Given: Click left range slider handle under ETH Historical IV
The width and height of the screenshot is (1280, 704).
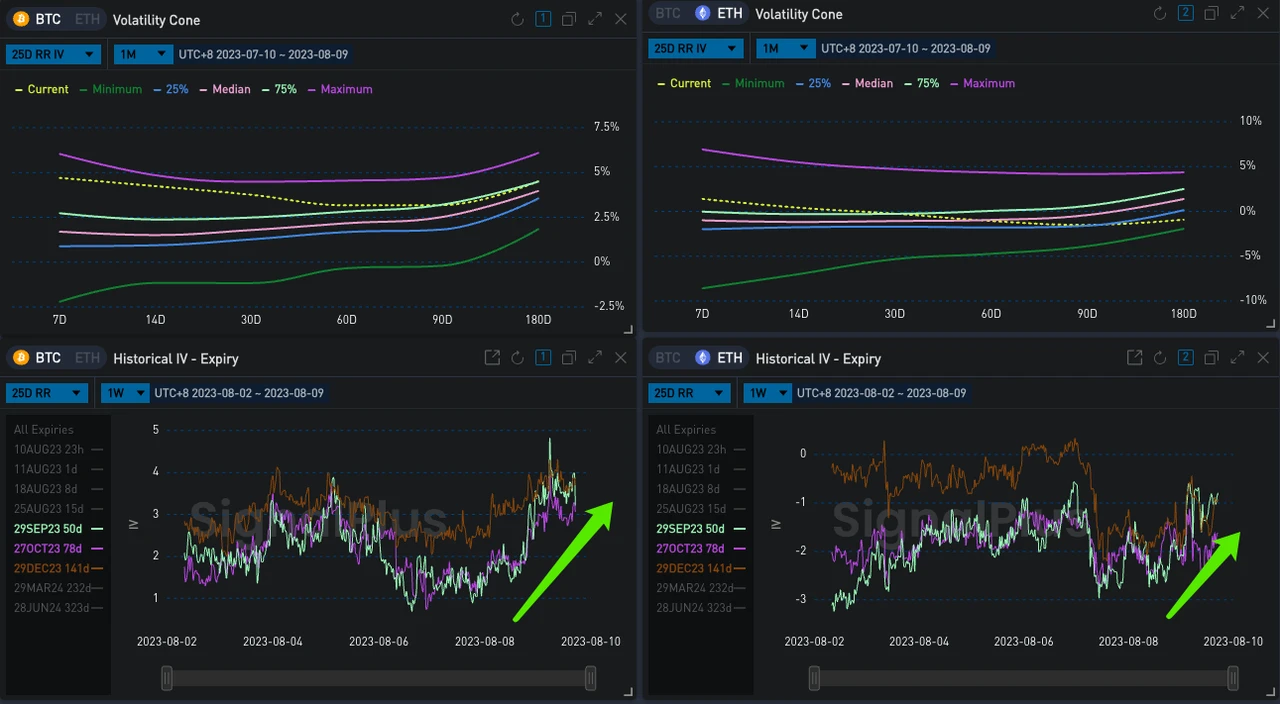Looking at the screenshot, I should 814,679.
